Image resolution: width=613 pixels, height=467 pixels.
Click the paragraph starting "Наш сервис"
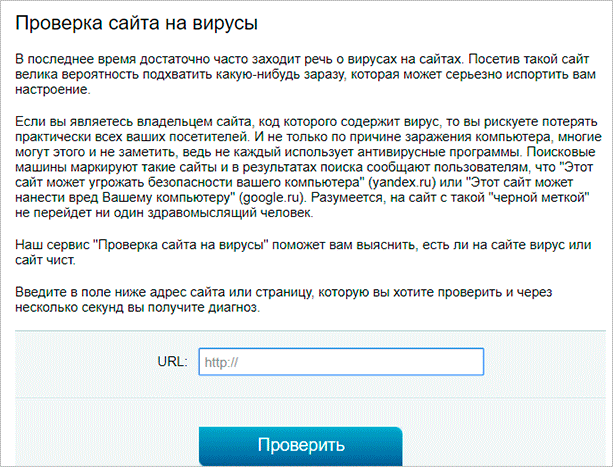tap(300, 252)
